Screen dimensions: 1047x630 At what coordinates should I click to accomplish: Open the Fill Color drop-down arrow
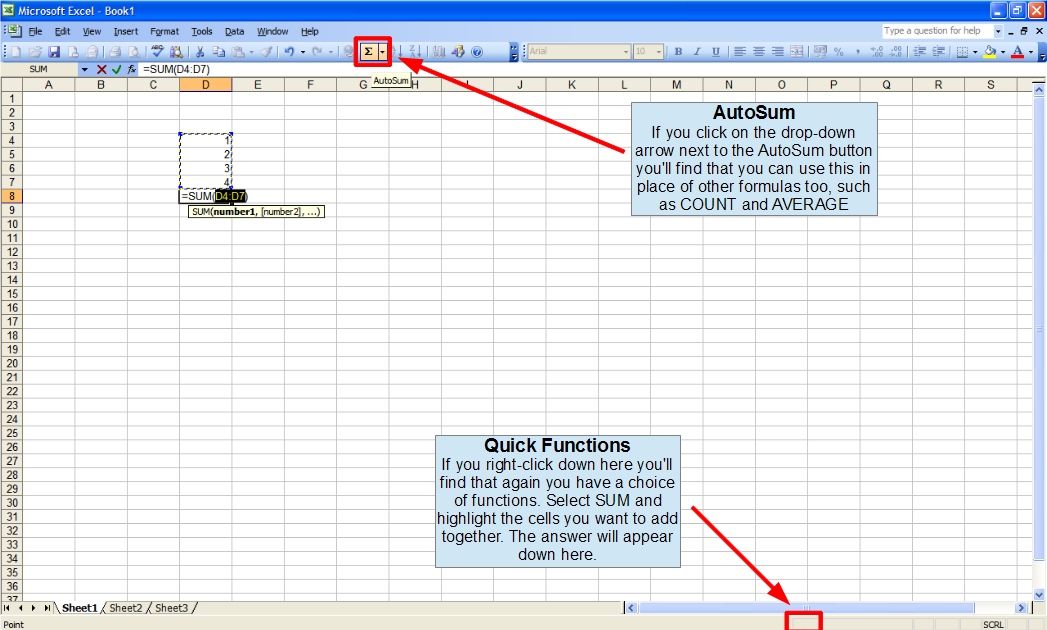click(x=1003, y=51)
